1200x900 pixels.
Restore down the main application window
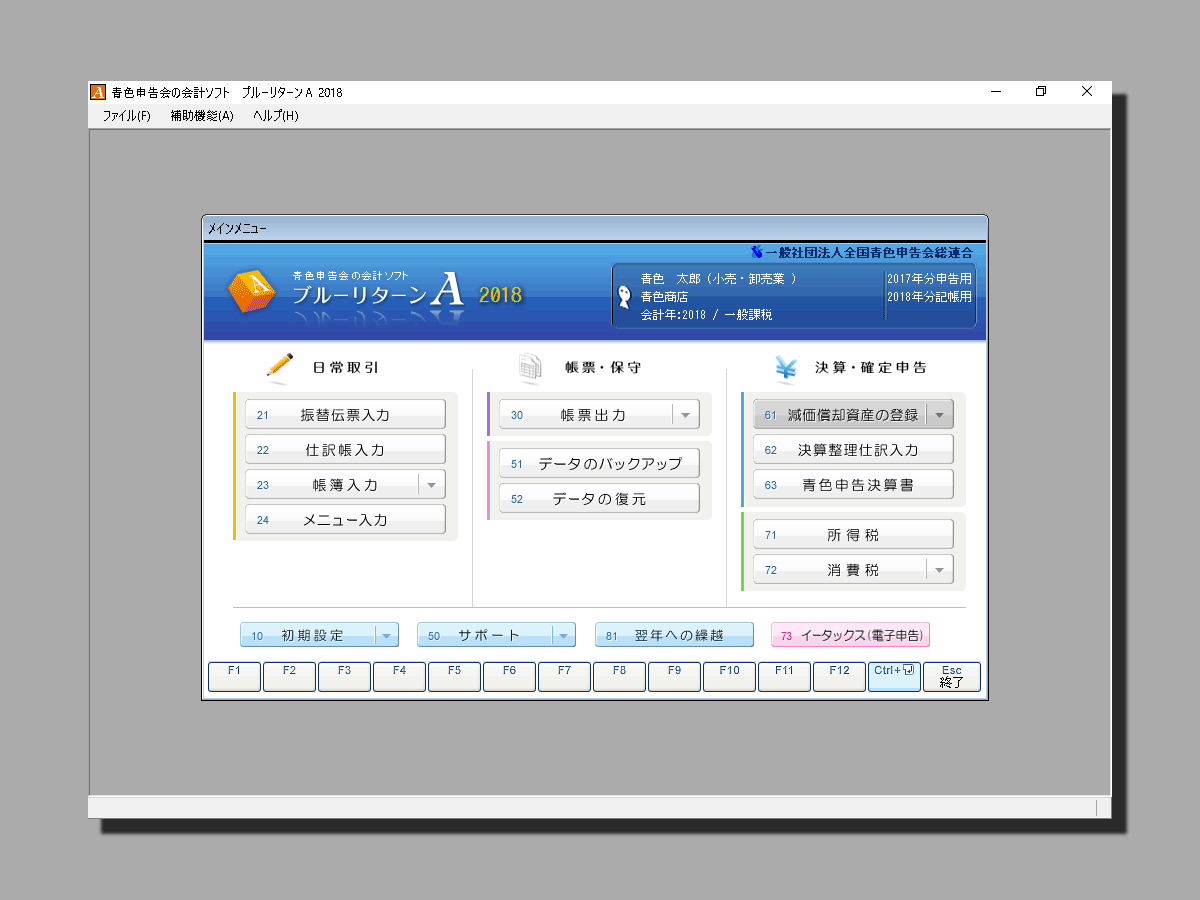pyautogui.click(x=1040, y=92)
